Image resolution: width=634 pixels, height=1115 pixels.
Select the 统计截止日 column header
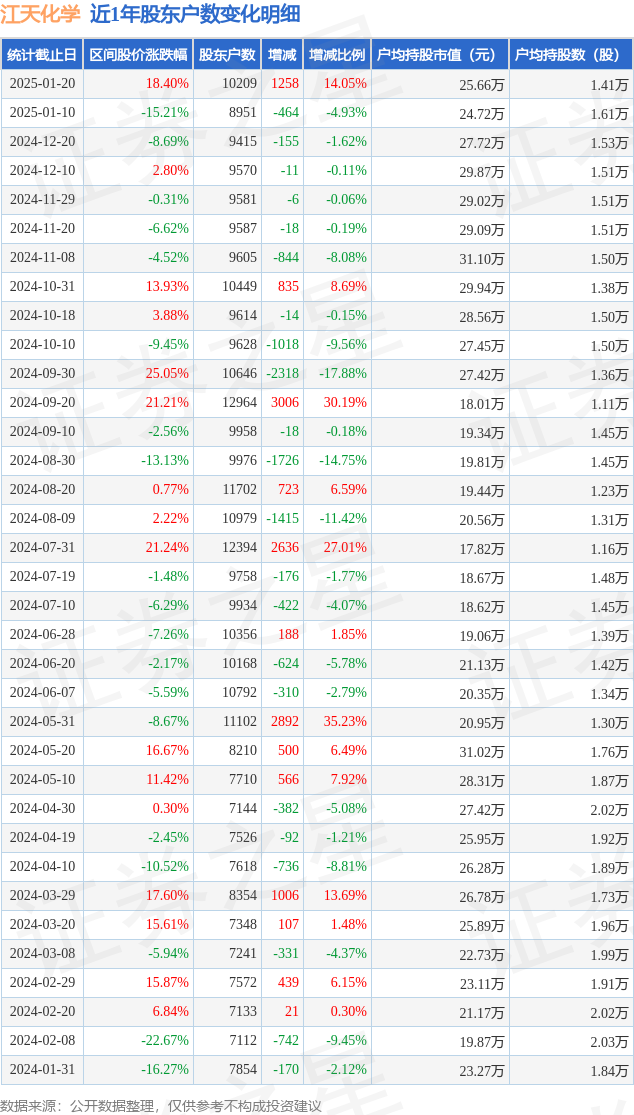coord(42,55)
